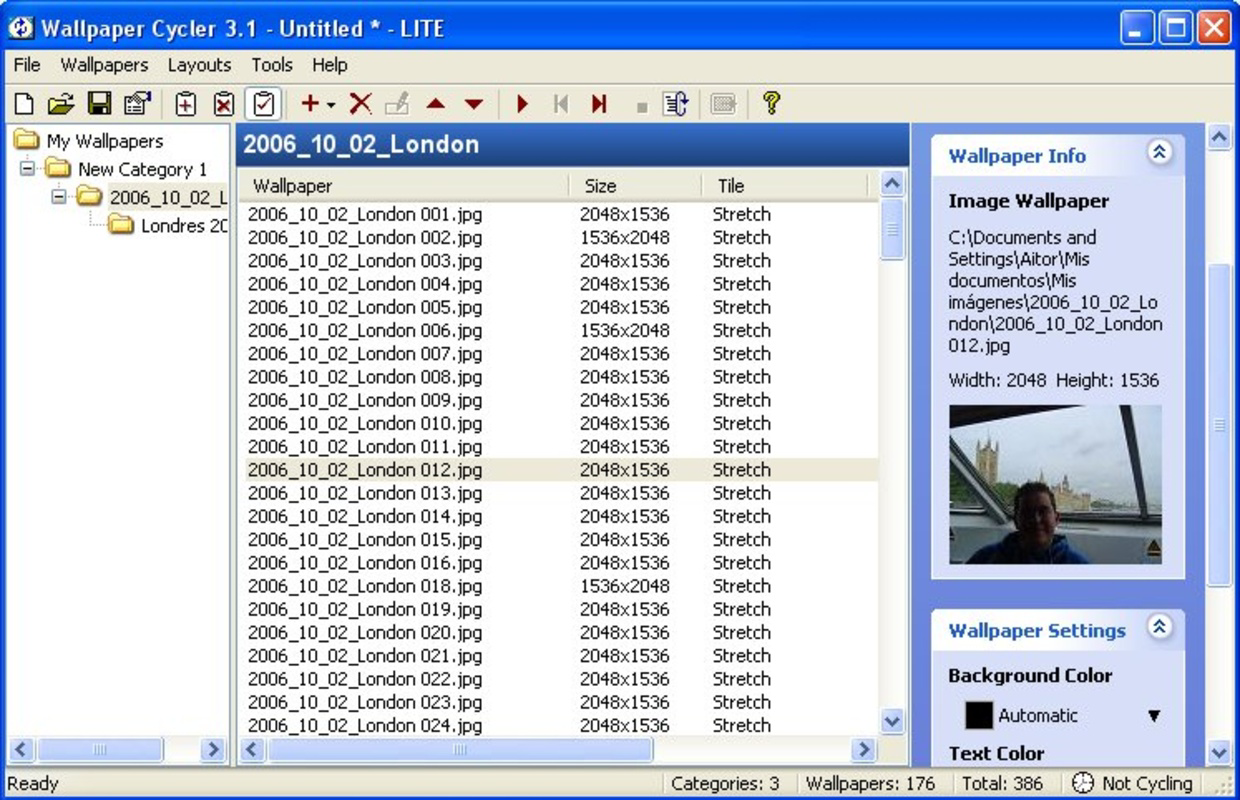This screenshot has width=1240, height=800.
Task: Collapse the Wallpaper Info panel with its chevron
Action: (x=1160, y=155)
